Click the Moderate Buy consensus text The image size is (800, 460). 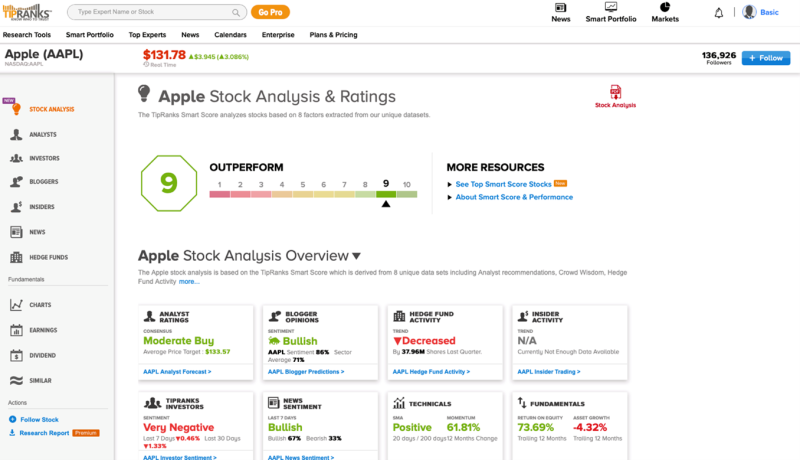click(179, 341)
